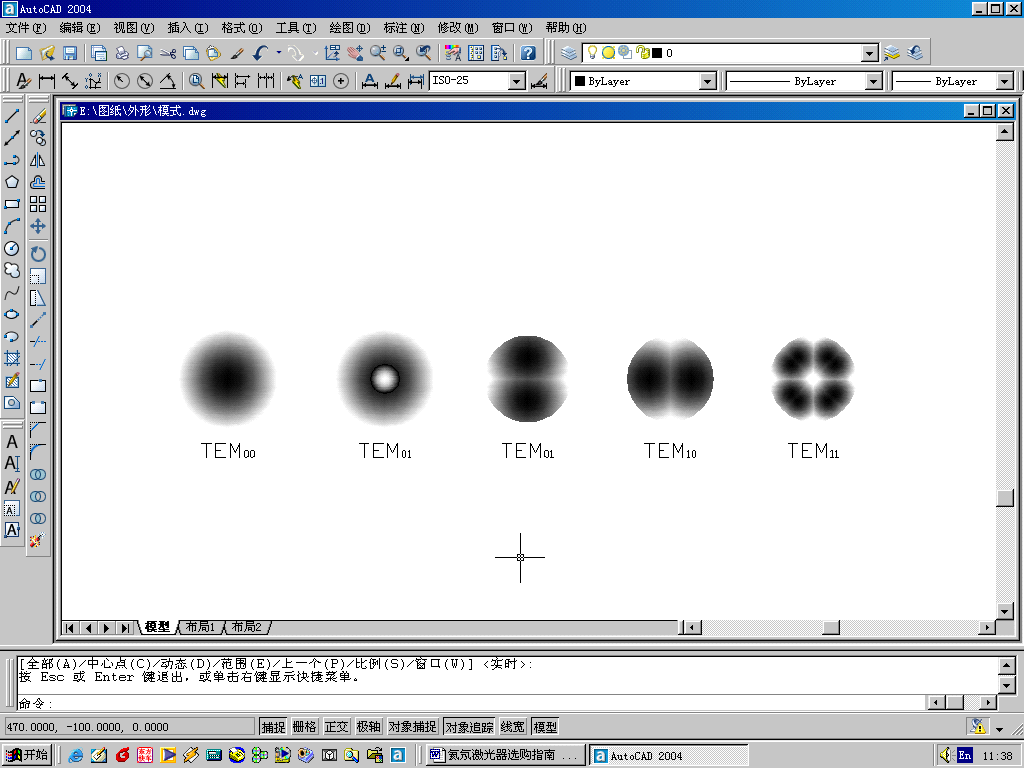Activate the Rotate tool
The width and height of the screenshot is (1024, 768).
click(x=38, y=254)
